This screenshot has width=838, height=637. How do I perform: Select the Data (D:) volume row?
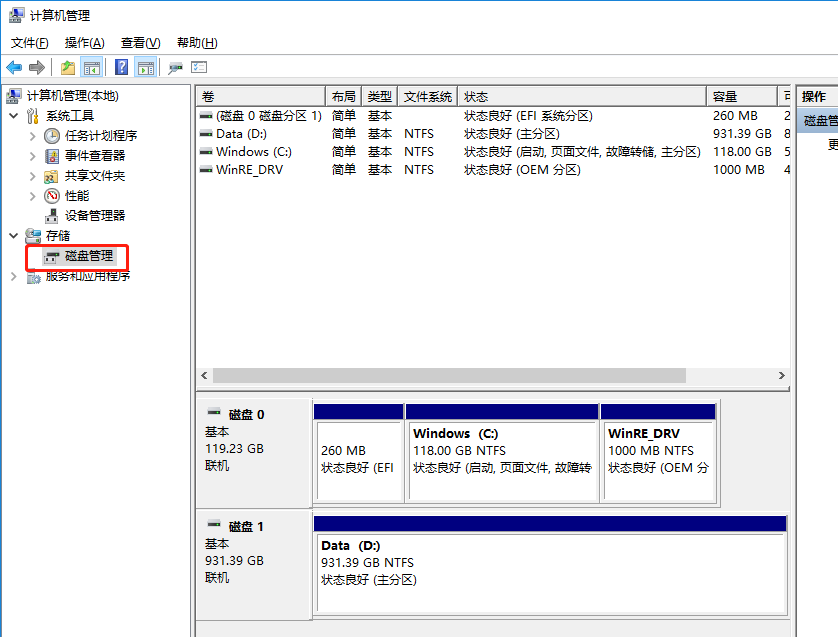click(x=493, y=134)
